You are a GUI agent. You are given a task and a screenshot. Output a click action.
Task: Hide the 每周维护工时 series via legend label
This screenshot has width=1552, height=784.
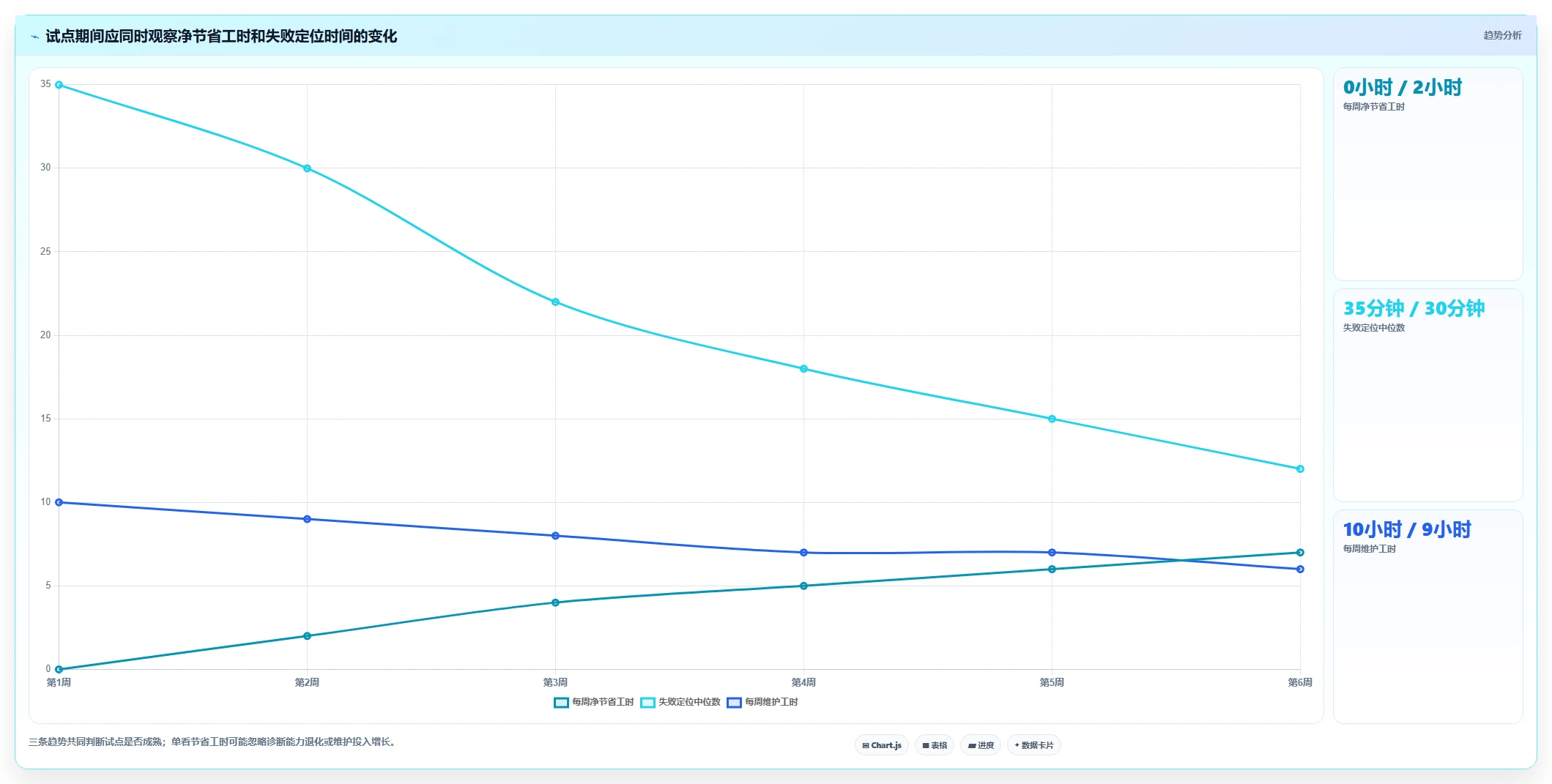click(771, 702)
